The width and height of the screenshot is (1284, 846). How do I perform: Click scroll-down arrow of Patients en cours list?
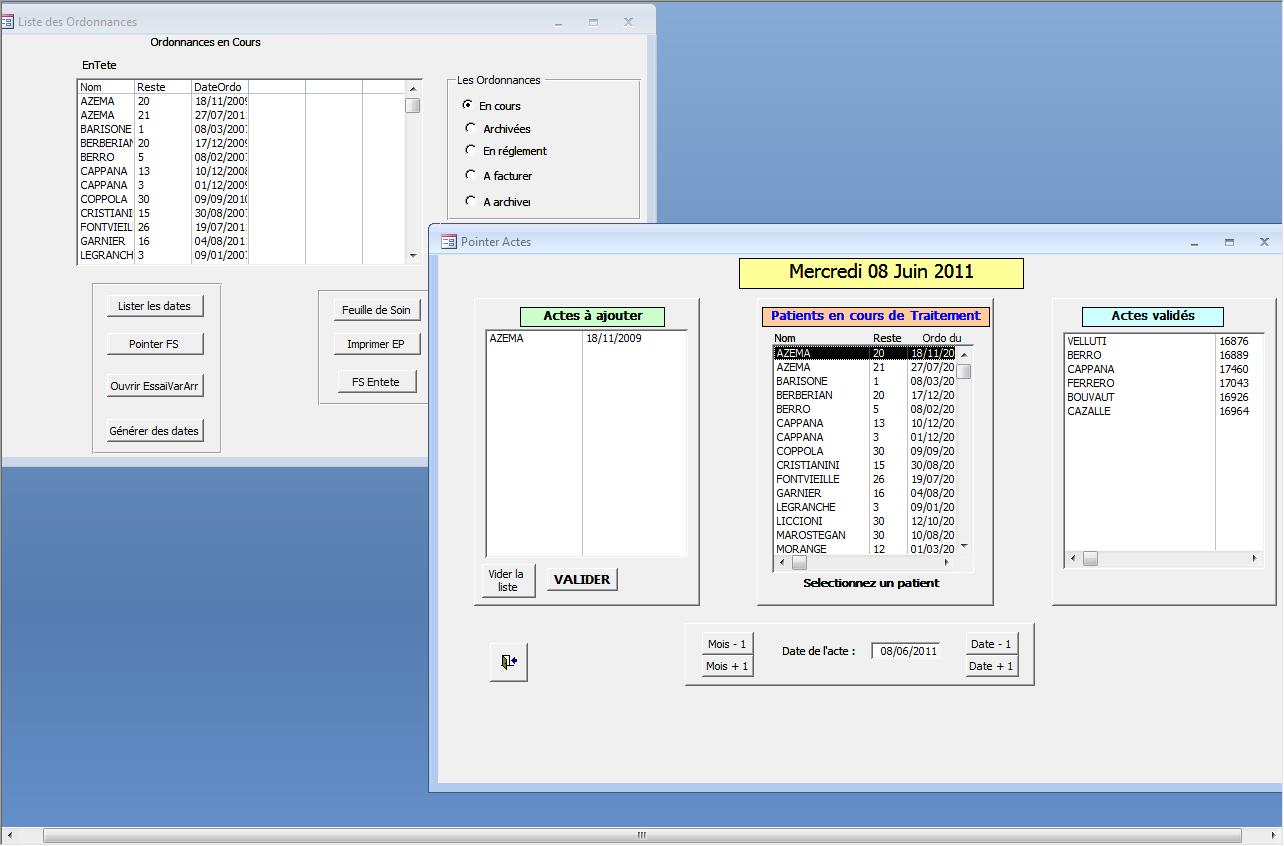coord(964,546)
